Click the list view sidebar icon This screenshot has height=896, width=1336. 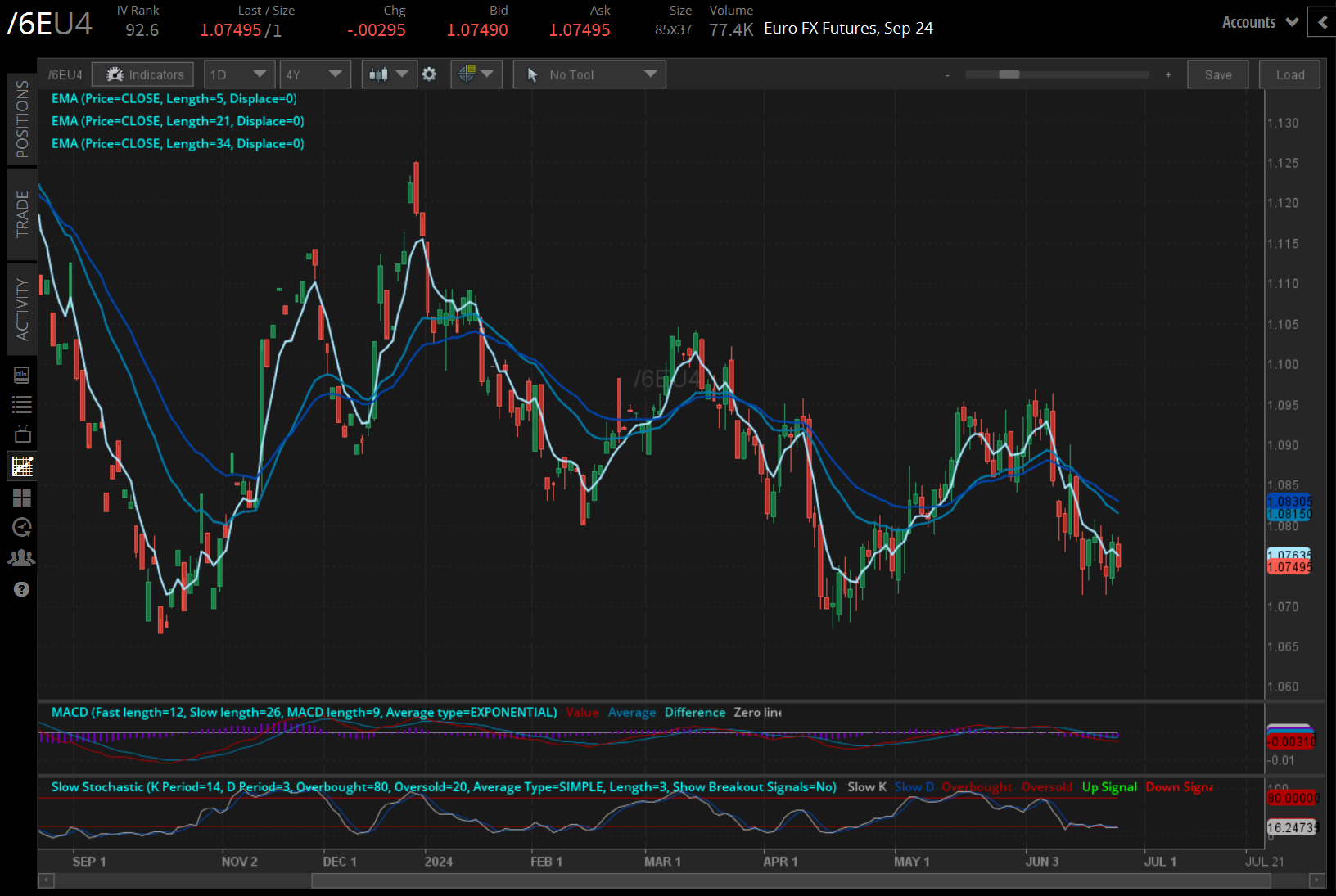[x=22, y=404]
